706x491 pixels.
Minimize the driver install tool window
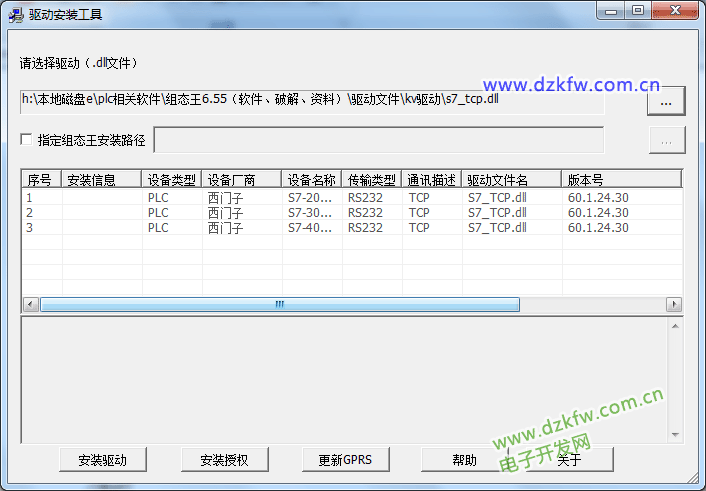[611, 10]
